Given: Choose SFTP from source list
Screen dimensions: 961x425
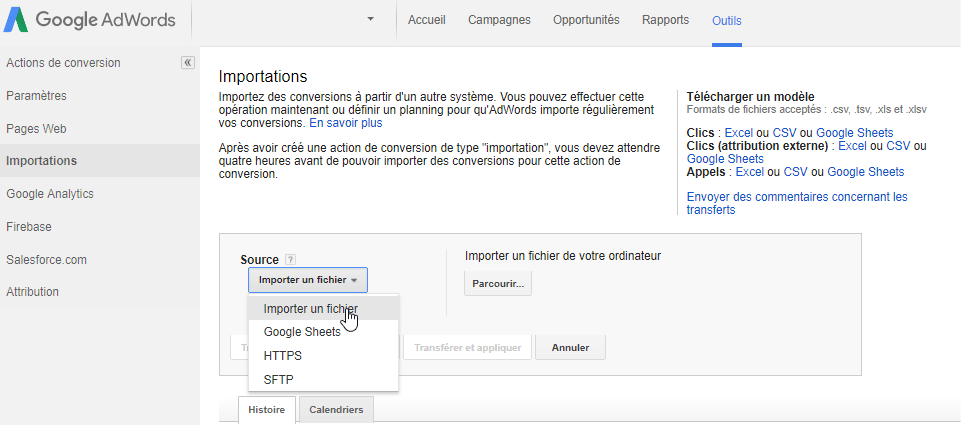Looking at the screenshot, I should (x=324, y=380).
